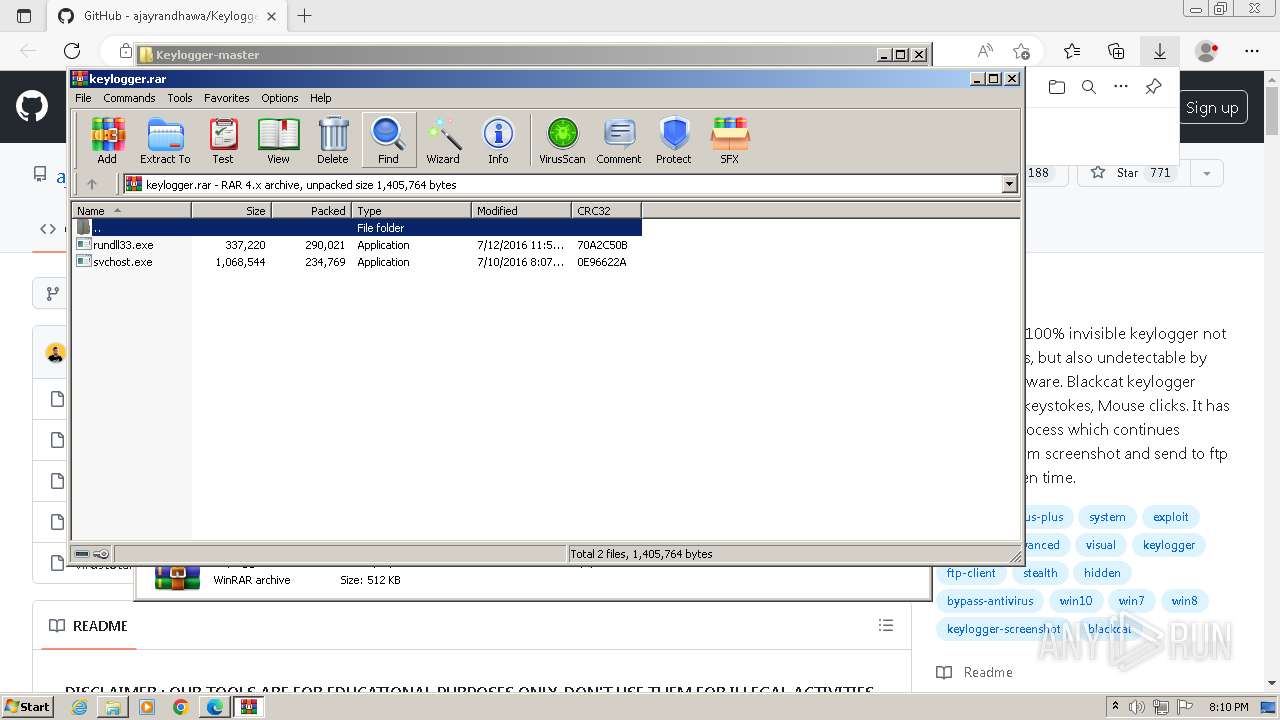Click the 'system' topic tag
1280x720 pixels.
point(1107,517)
